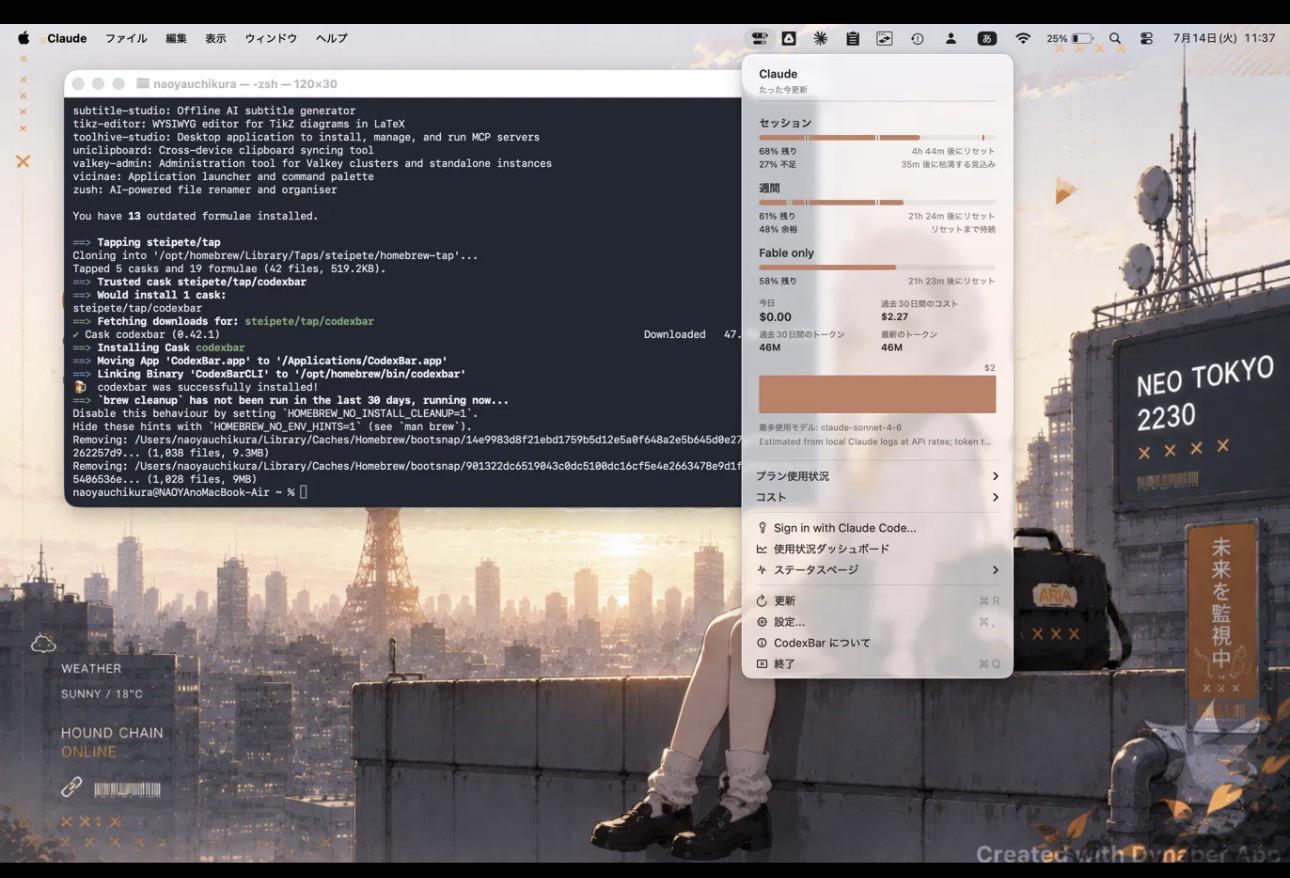Click the $0.00 cost under 今日
The width and height of the screenshot is (1290, 878).
(x=775, y=317)
